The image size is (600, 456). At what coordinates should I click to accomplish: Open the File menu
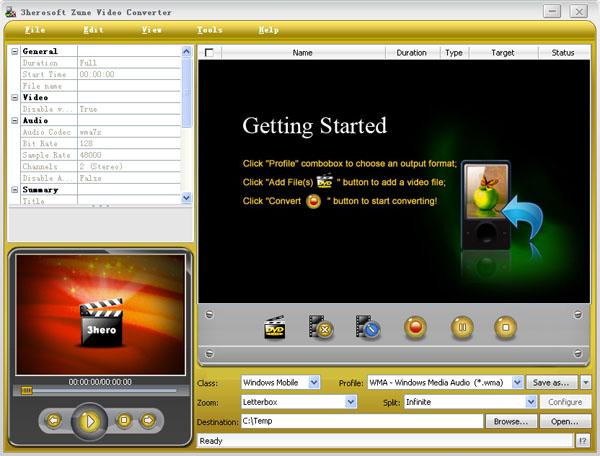[x=35, y=30]
